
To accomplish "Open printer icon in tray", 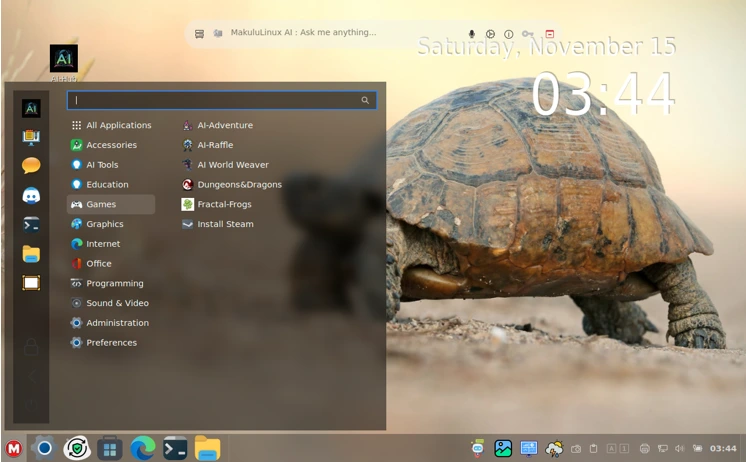I will click(645, 448).
